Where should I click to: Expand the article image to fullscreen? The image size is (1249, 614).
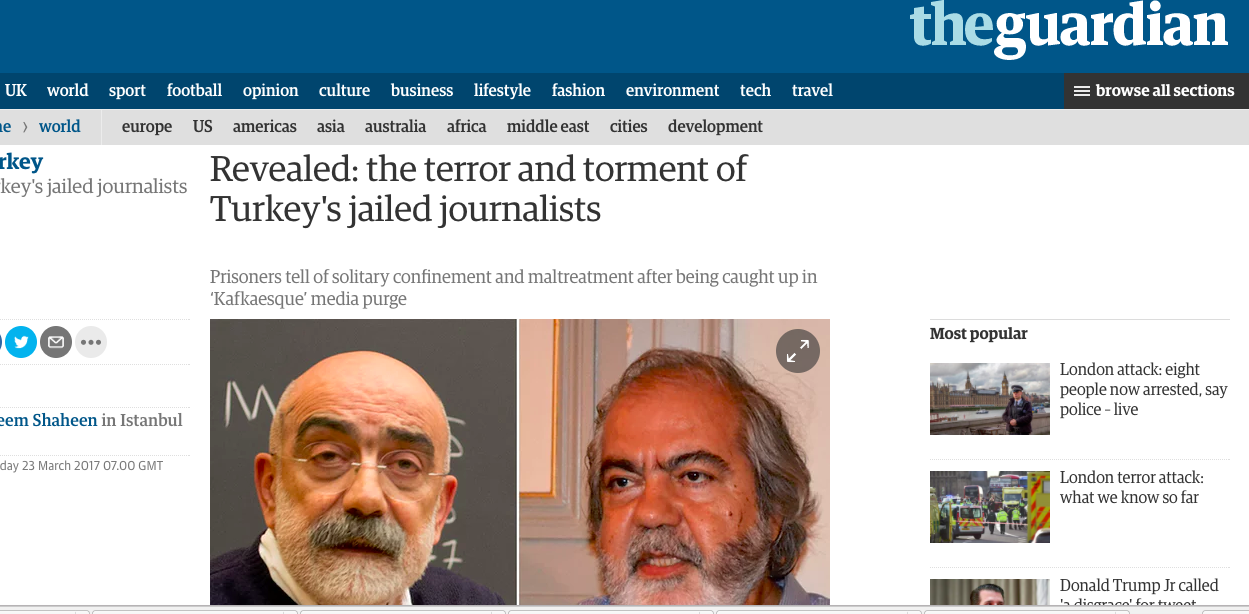point(798,351)
